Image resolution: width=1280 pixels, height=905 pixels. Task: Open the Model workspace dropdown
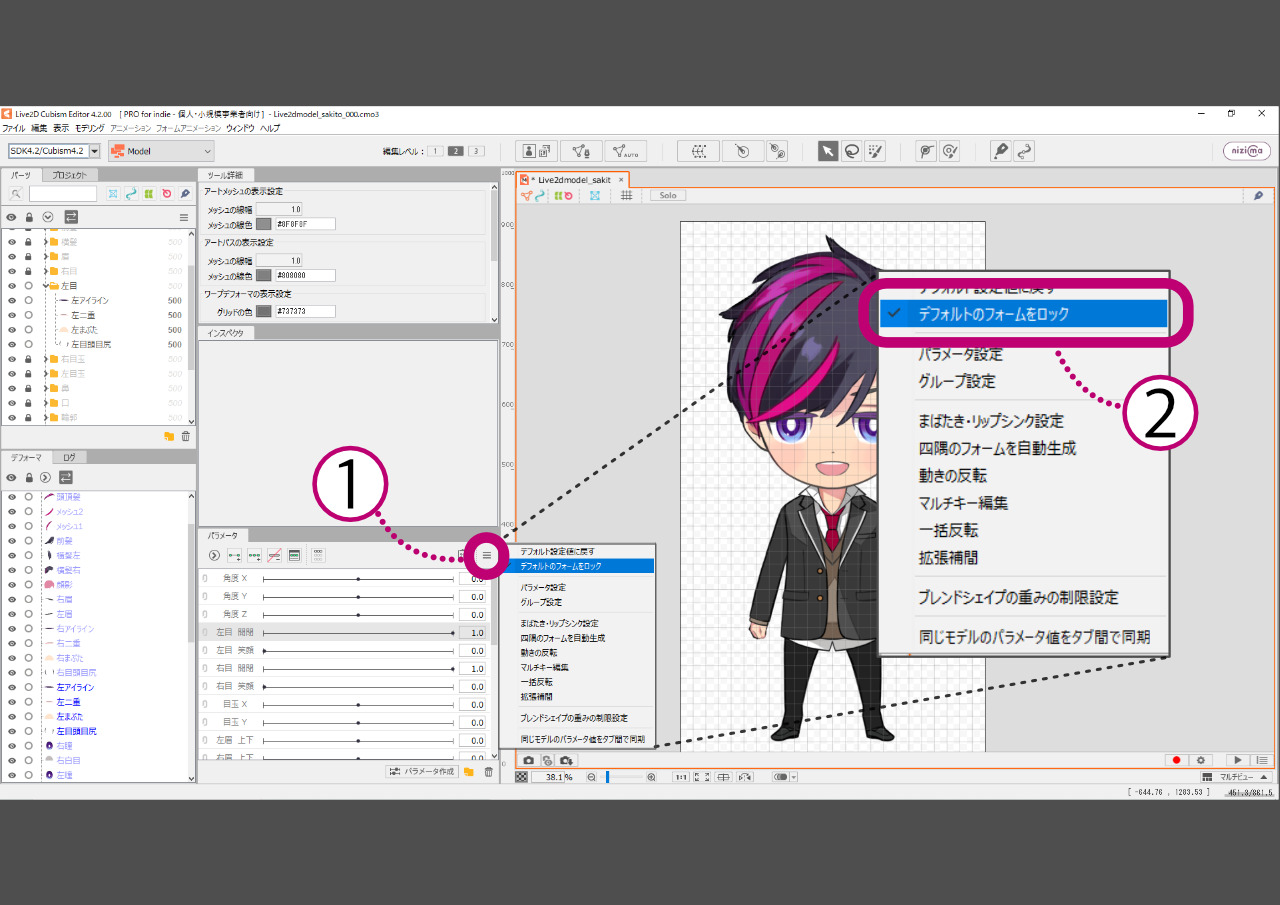[x=161, y=151]
